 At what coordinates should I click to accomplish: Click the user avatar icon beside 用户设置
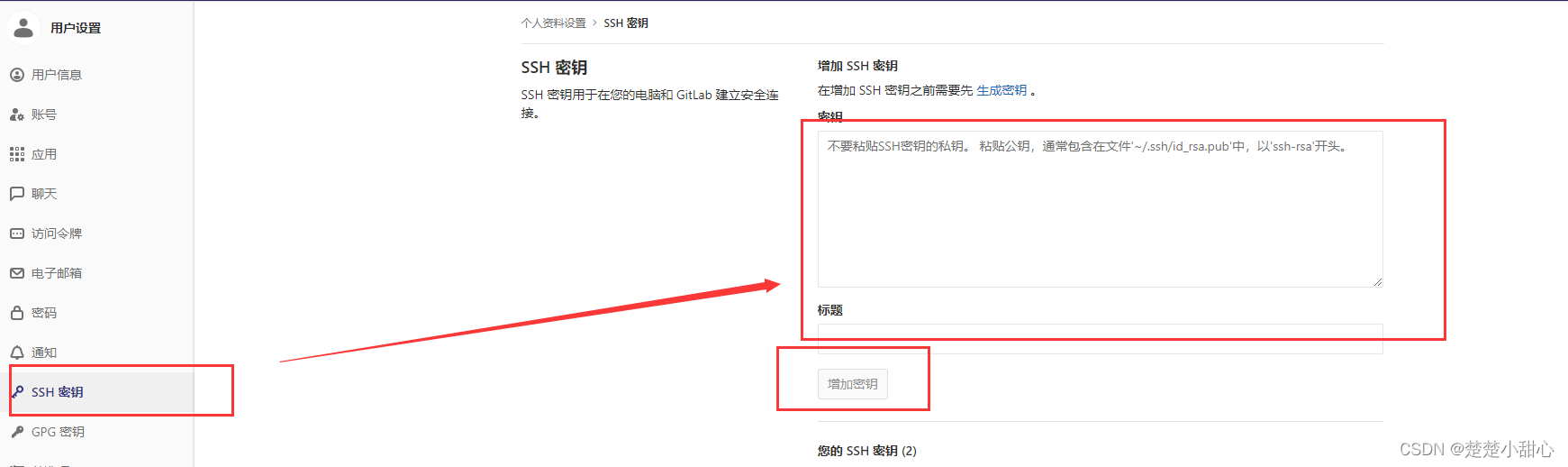23,28
